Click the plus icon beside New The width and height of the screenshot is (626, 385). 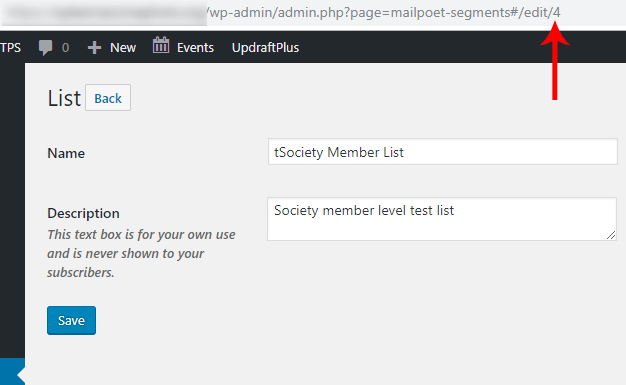(94, 48)
